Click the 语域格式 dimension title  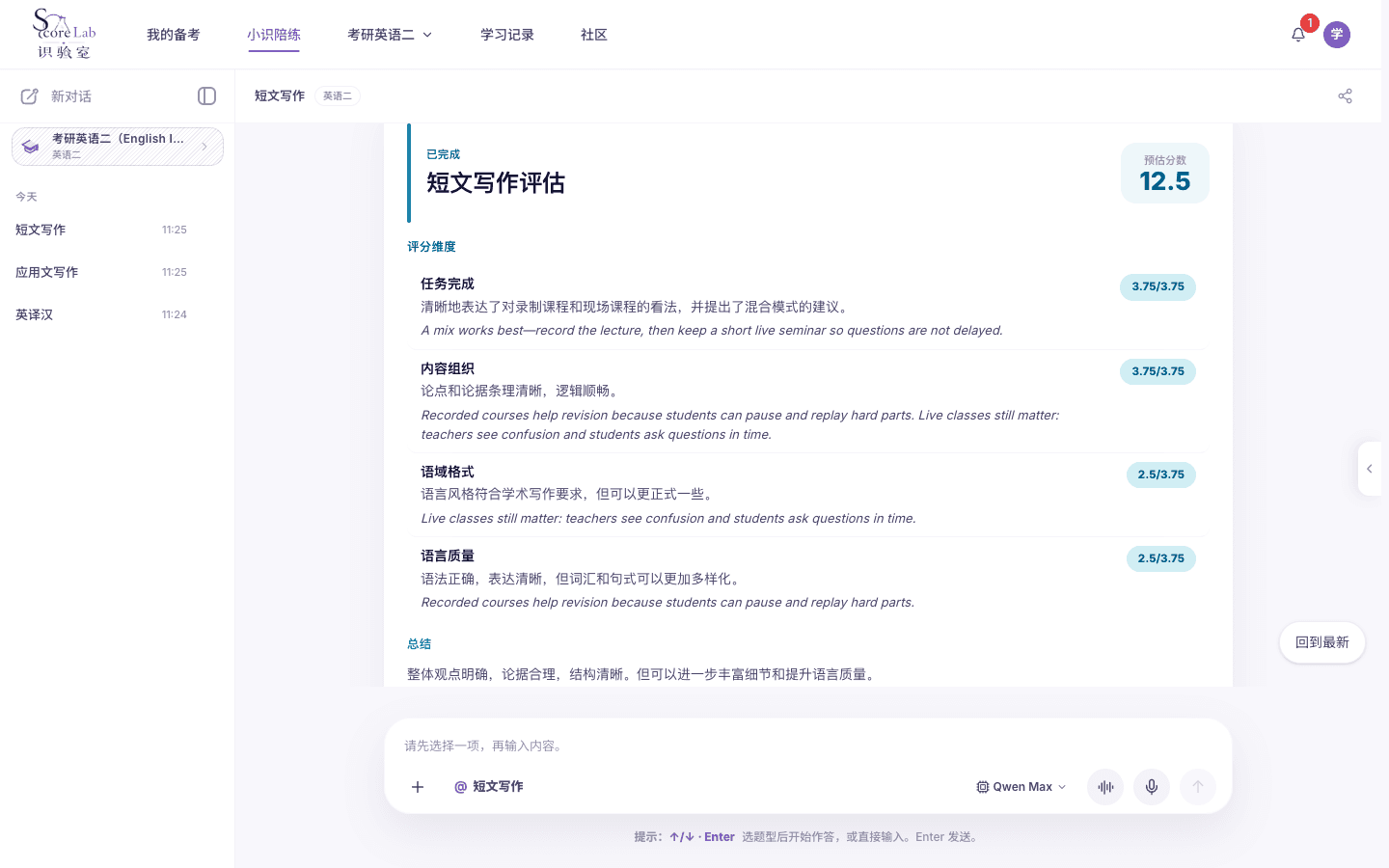[448, 472]
